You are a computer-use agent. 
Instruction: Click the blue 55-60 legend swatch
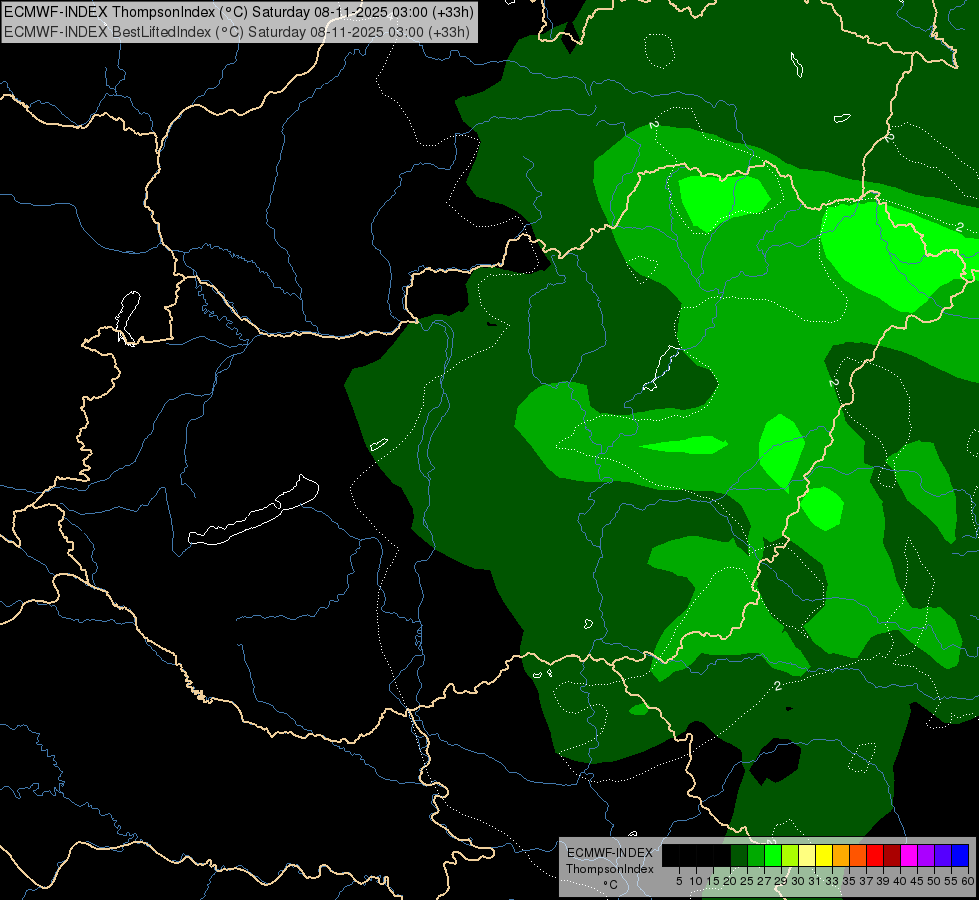(960, 855)
